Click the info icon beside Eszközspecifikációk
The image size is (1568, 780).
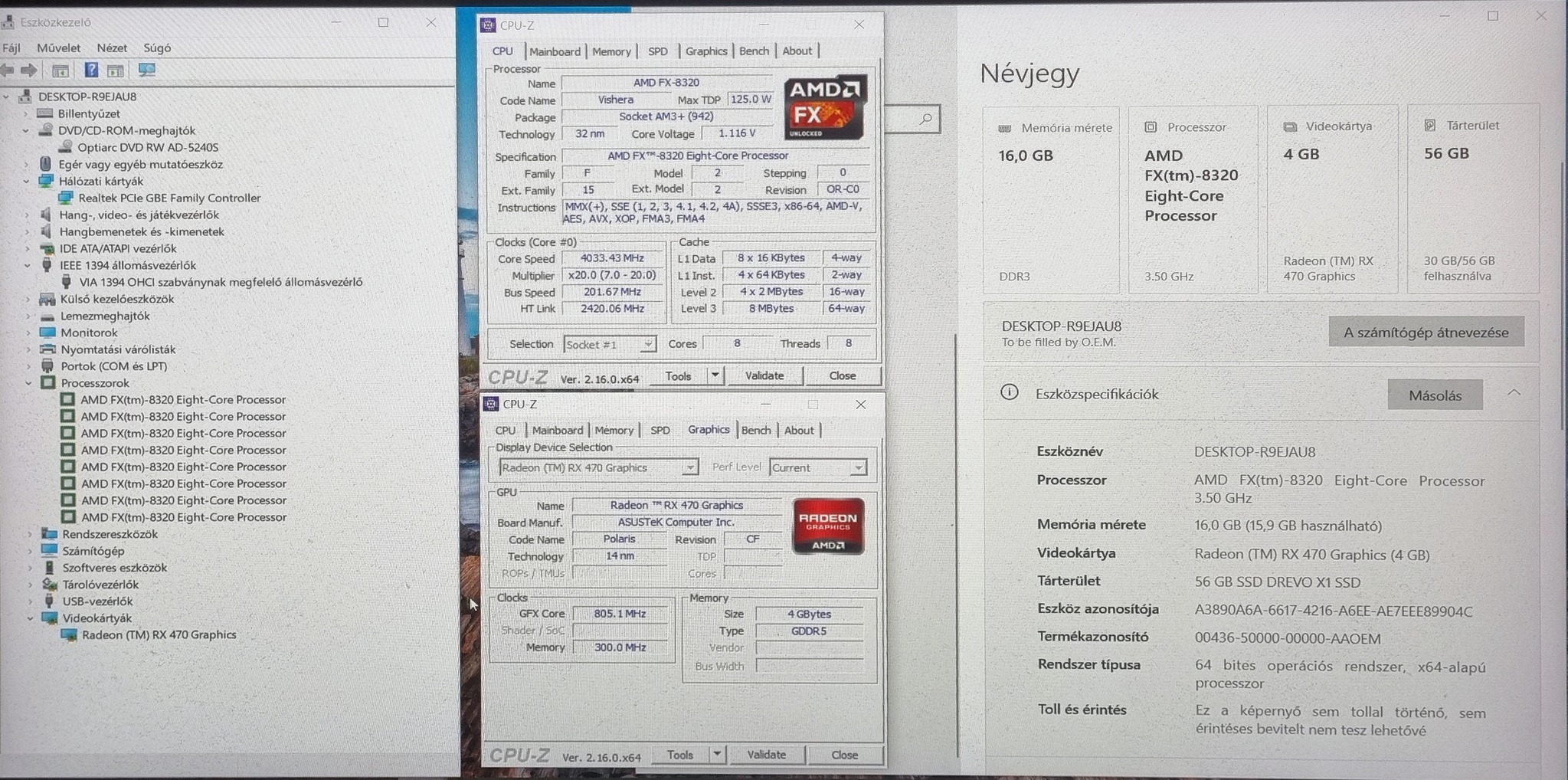1009,393
